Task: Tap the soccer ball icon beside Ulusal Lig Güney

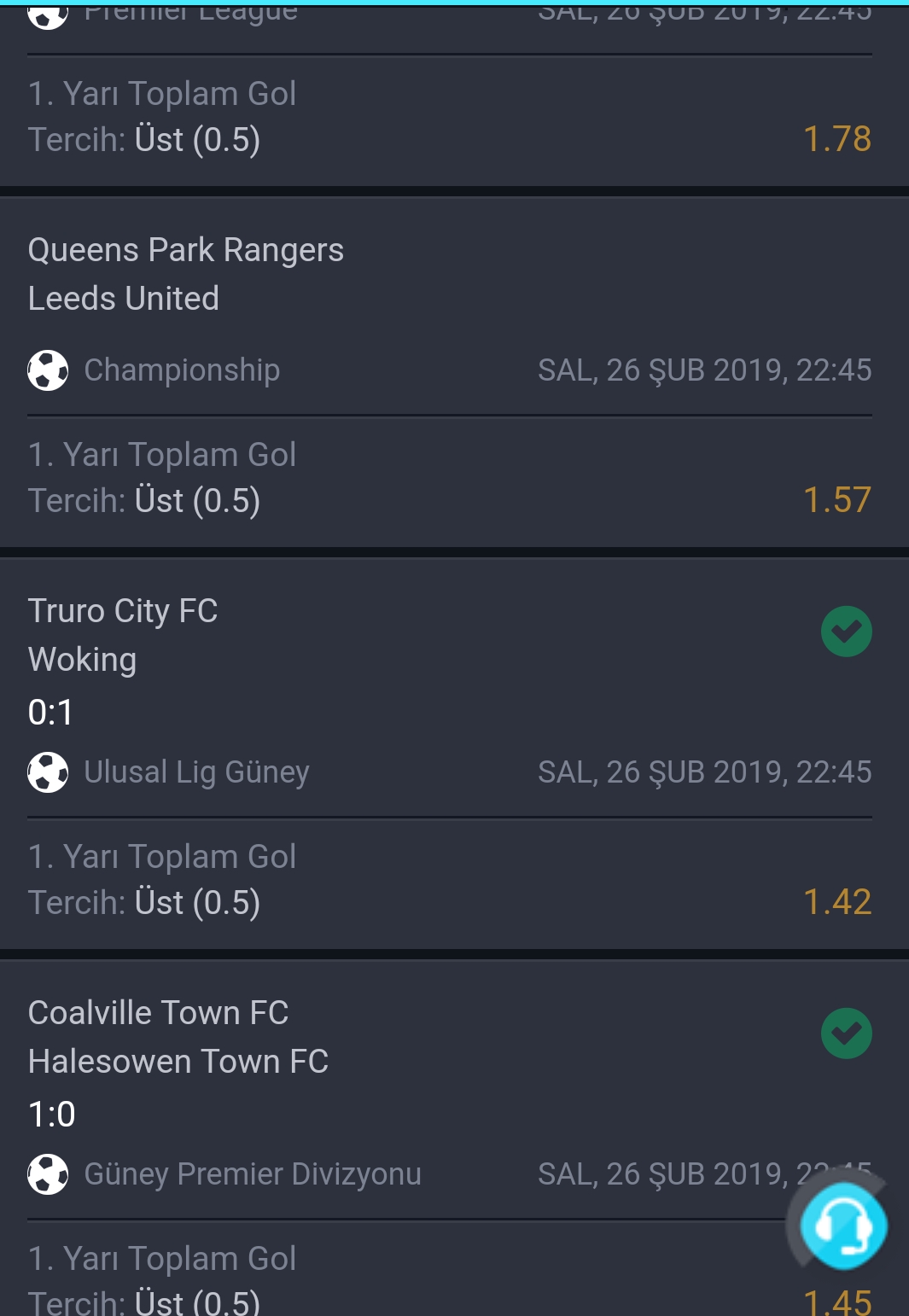Action: 48,772
